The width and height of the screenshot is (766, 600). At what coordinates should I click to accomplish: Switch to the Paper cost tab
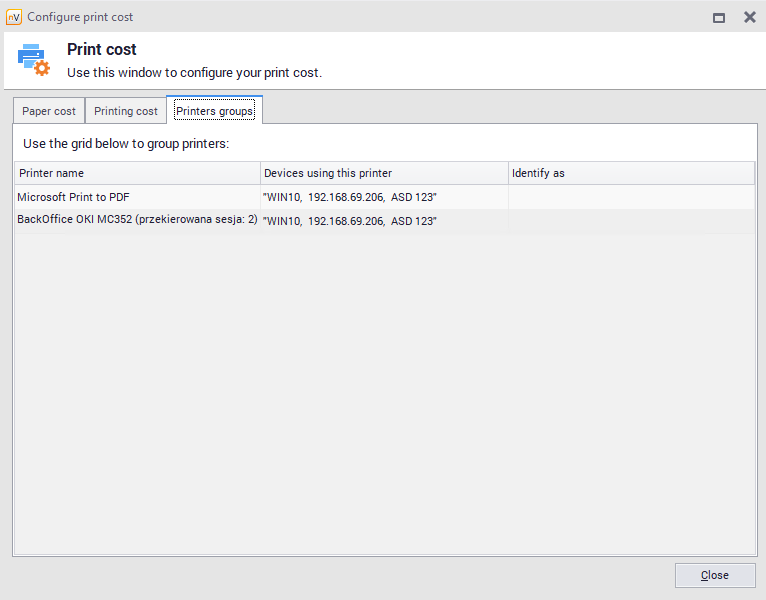coord(49,111)
